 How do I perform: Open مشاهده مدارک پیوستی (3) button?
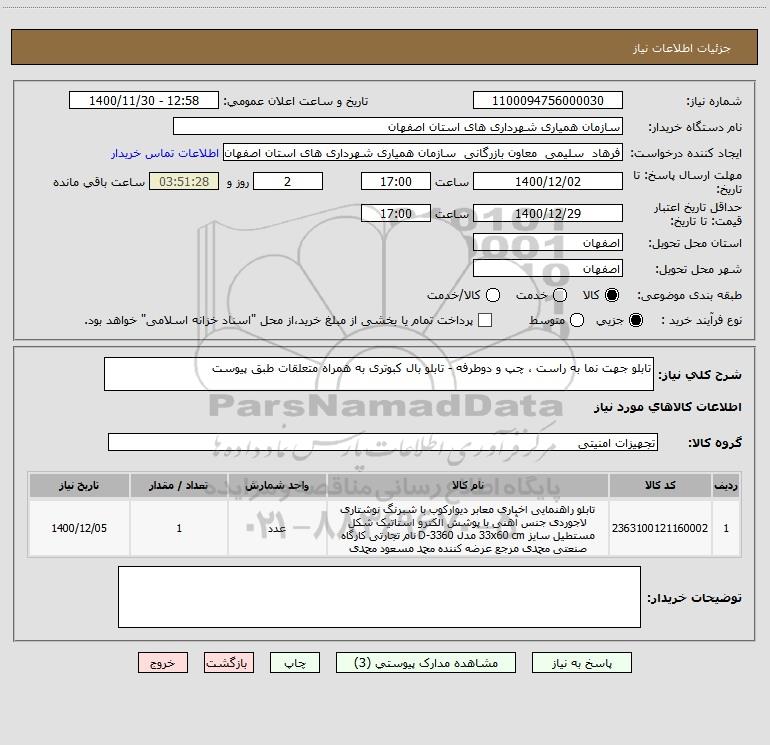click(x=426, y=663)
